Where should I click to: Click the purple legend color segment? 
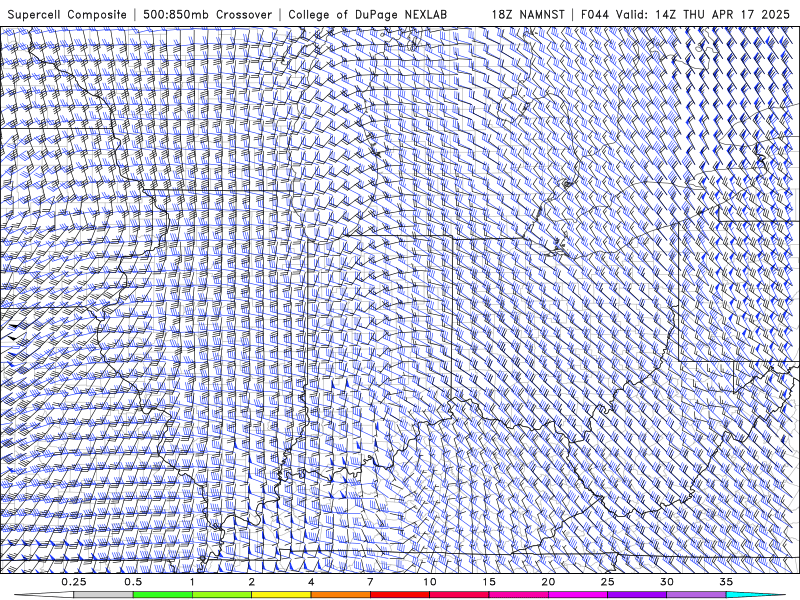coord(637,595)
